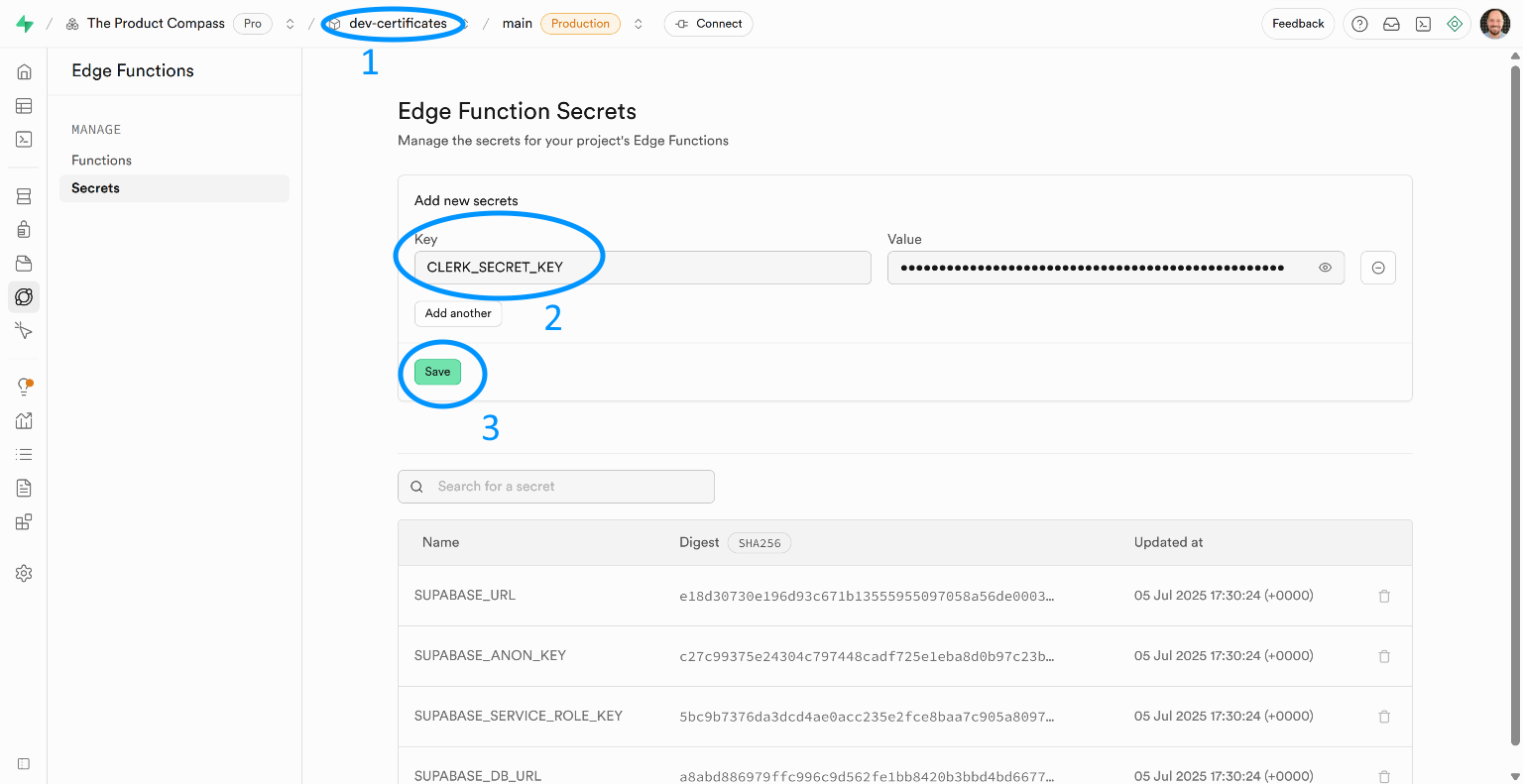Delete the SUPABASE_URL secret via its trash icon
1523x784 pixels.
(x=1384, y=596)
